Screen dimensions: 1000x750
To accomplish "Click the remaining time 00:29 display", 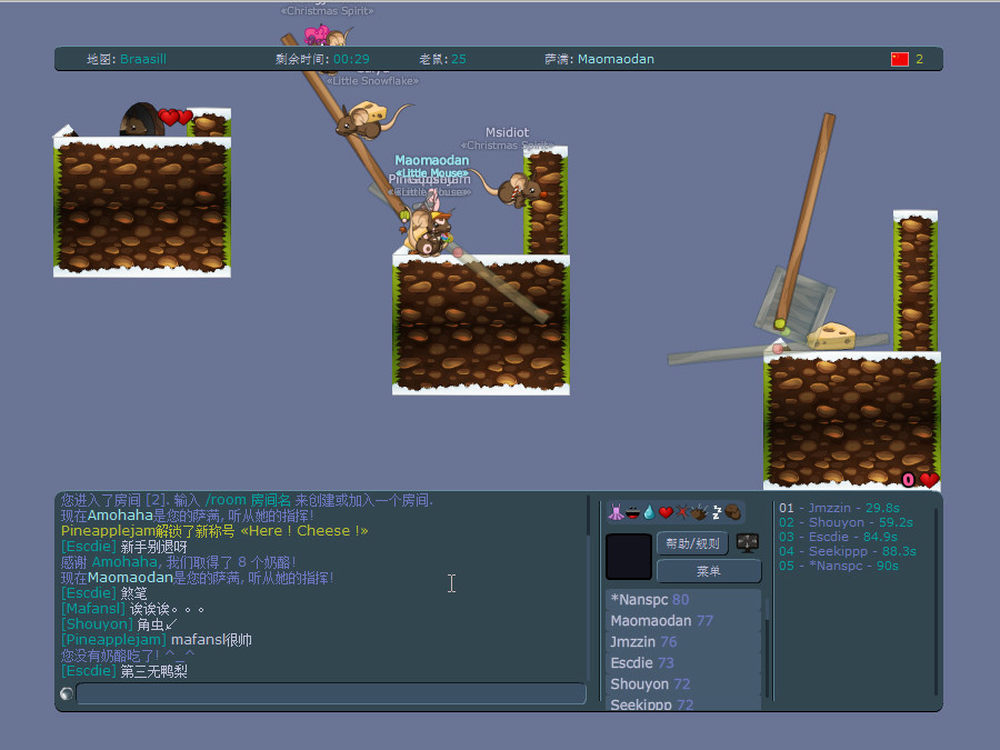I will coord(351,59).
